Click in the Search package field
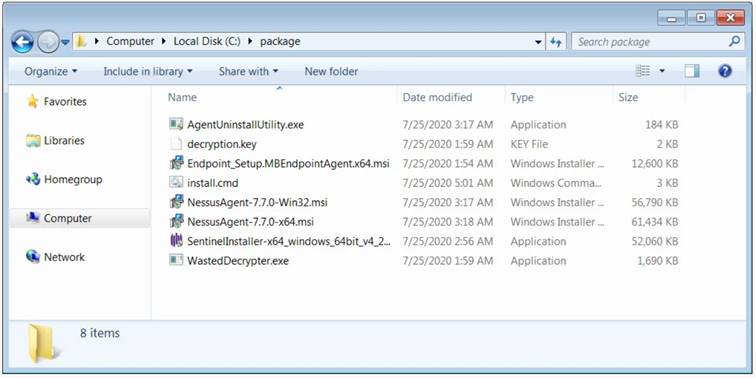 pyautogui.click(x=651, y=42)
